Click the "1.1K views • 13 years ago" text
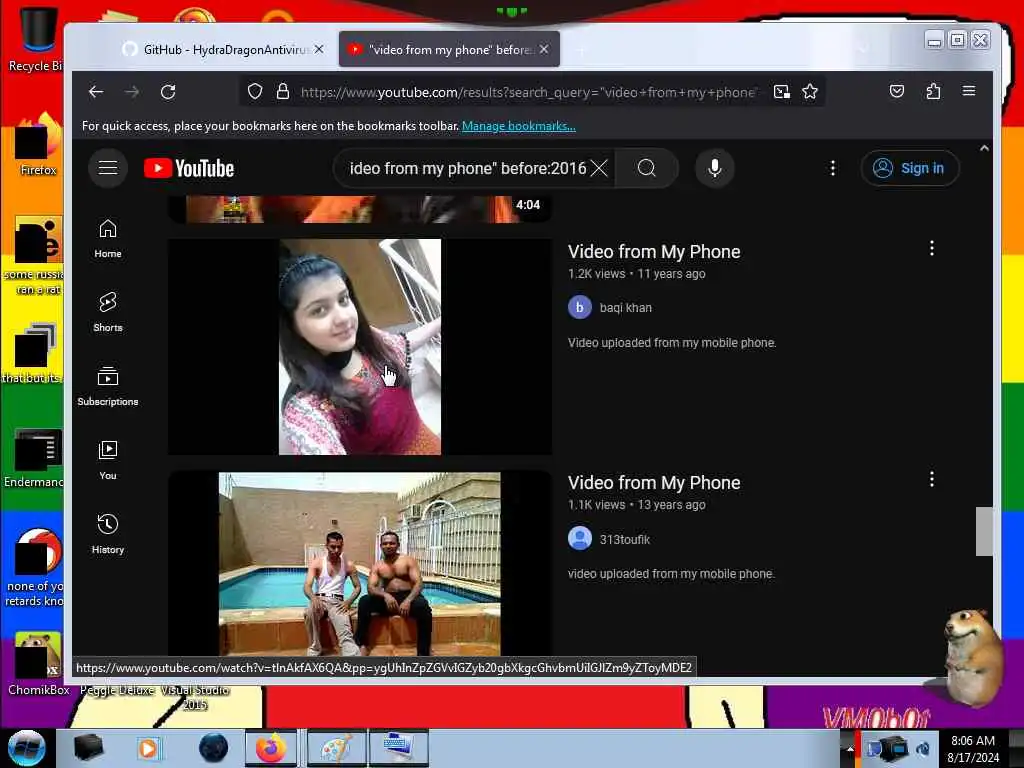This screenshot has height=768, width=1024. (x=636, y=505)
